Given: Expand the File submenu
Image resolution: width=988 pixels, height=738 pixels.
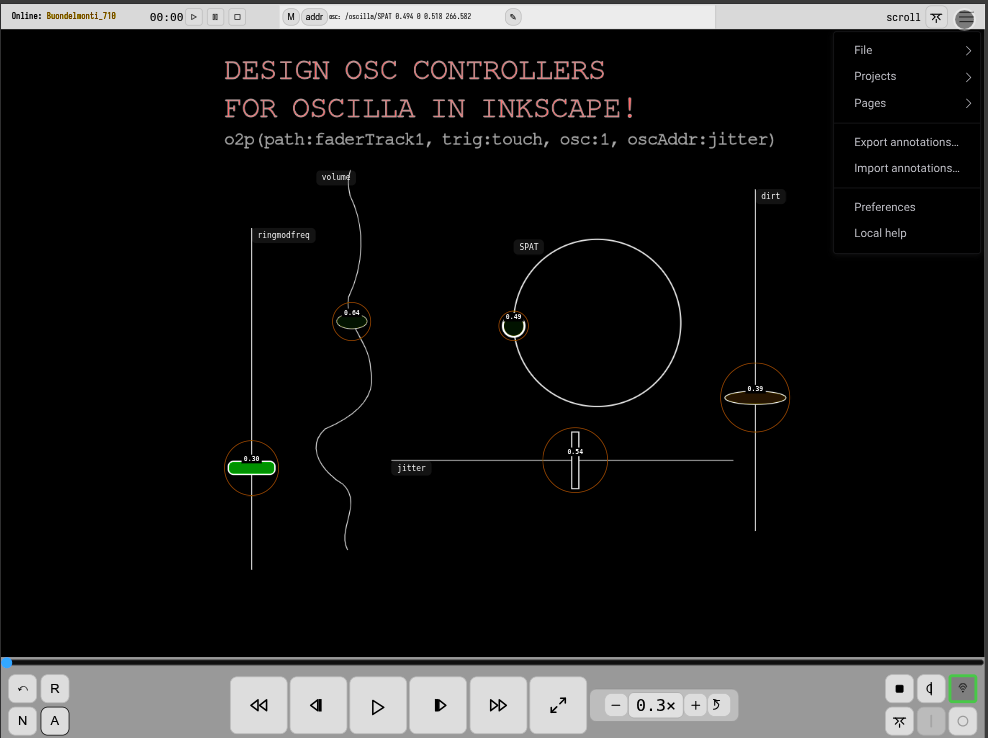Looking at the screenshot, I should (903, 49).
